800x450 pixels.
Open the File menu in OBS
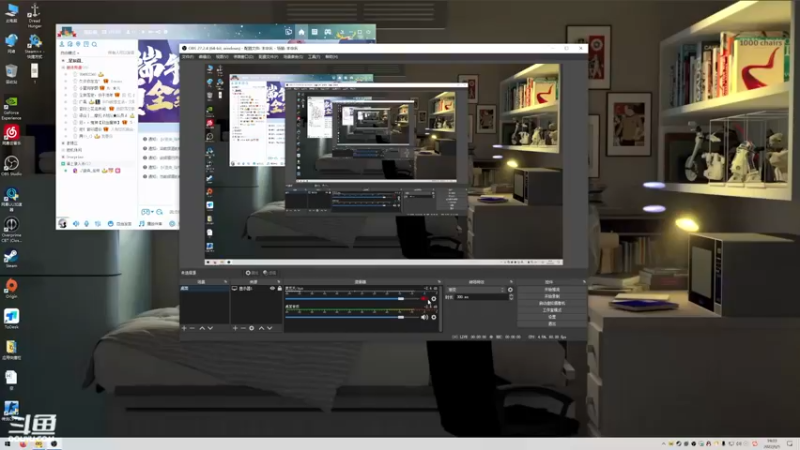pos(188,57)
